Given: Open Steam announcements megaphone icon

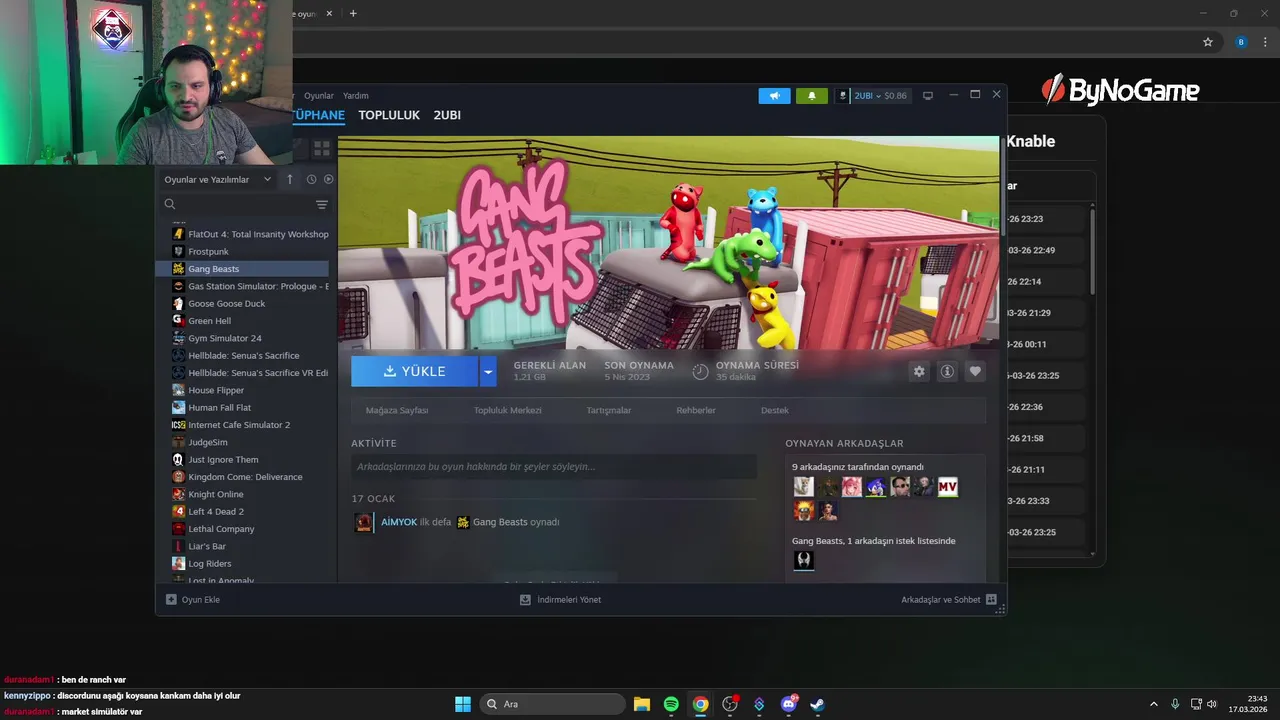Looking at the screenshot, I should pyautogui.click(x=774, y=96).
